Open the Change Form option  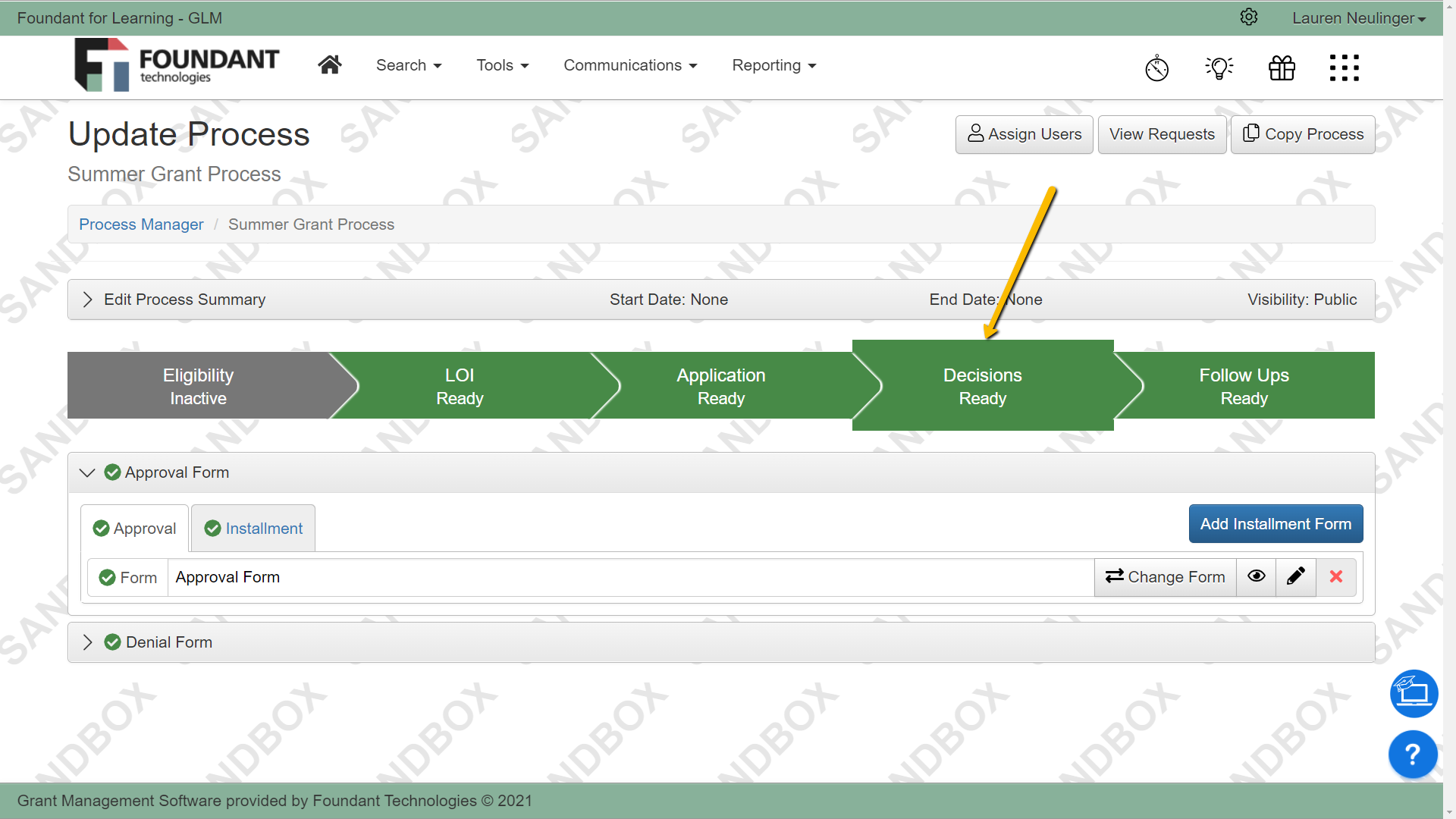click(1165, 577)
